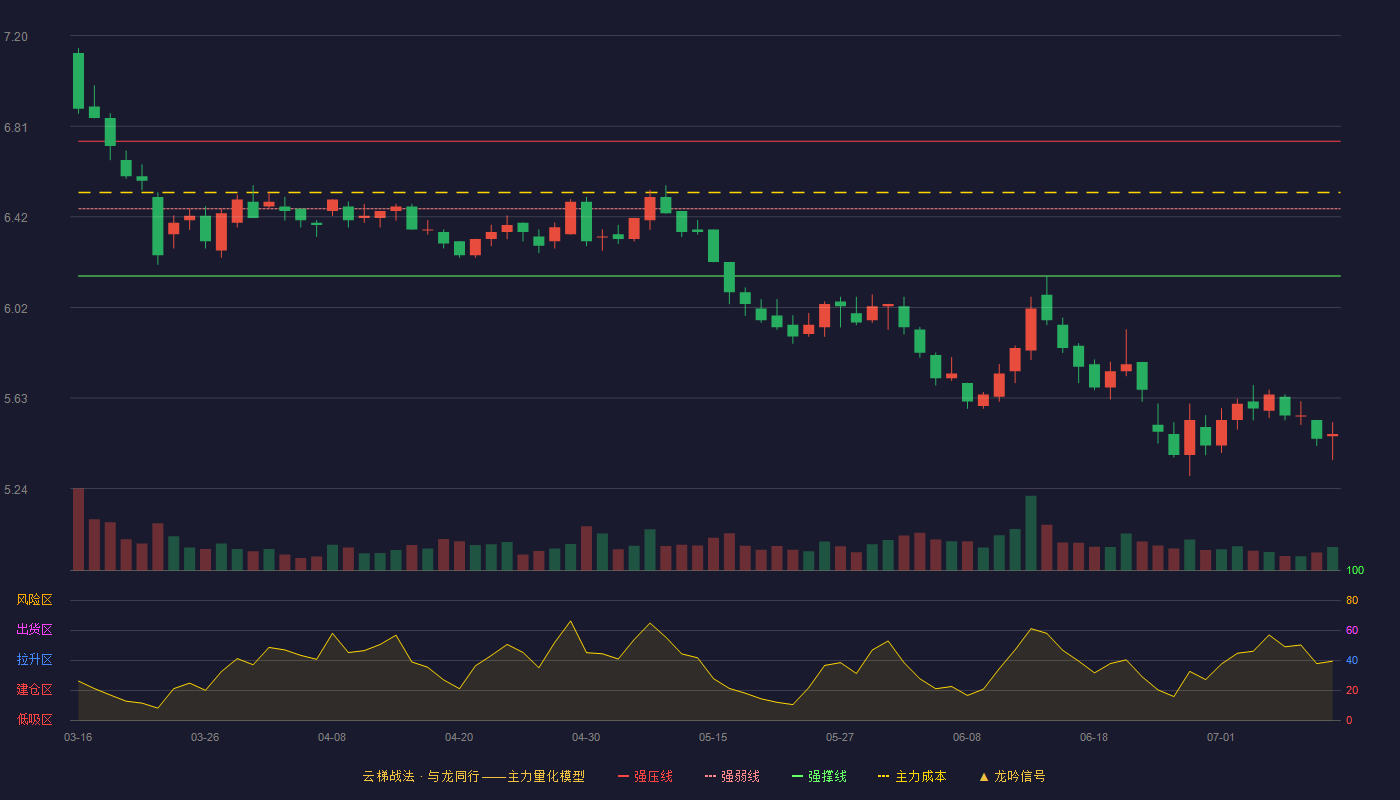
Task: Click the 04-30 date label
Action: click(586, 737)
